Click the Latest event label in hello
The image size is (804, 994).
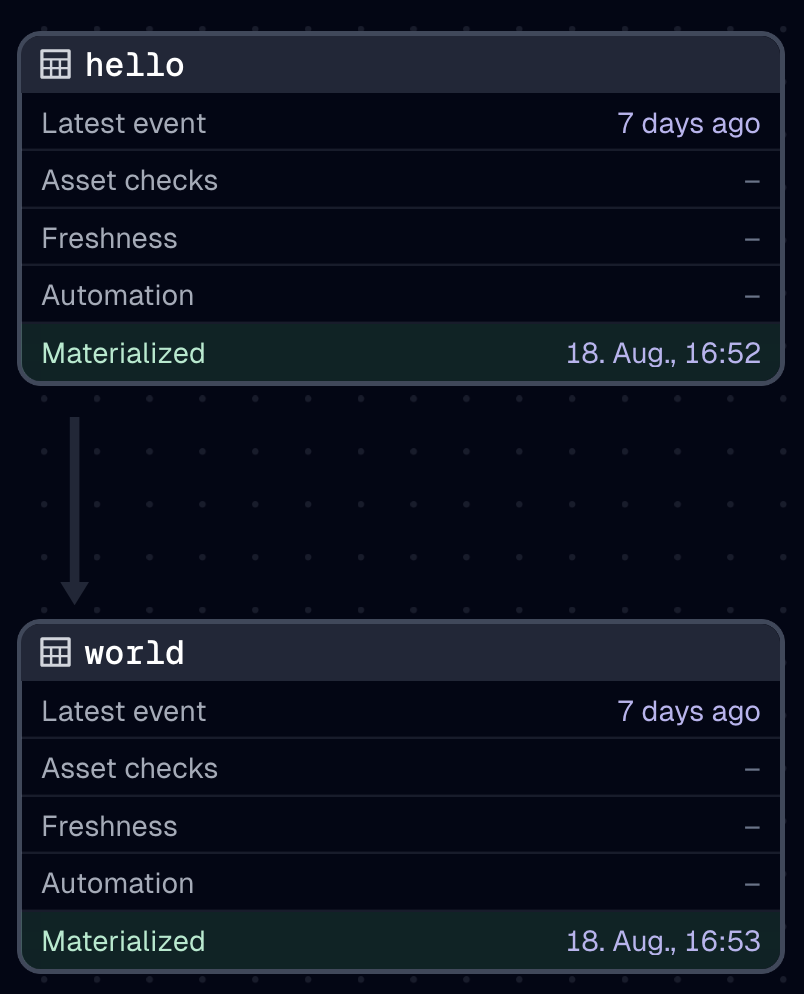(124, 124)
